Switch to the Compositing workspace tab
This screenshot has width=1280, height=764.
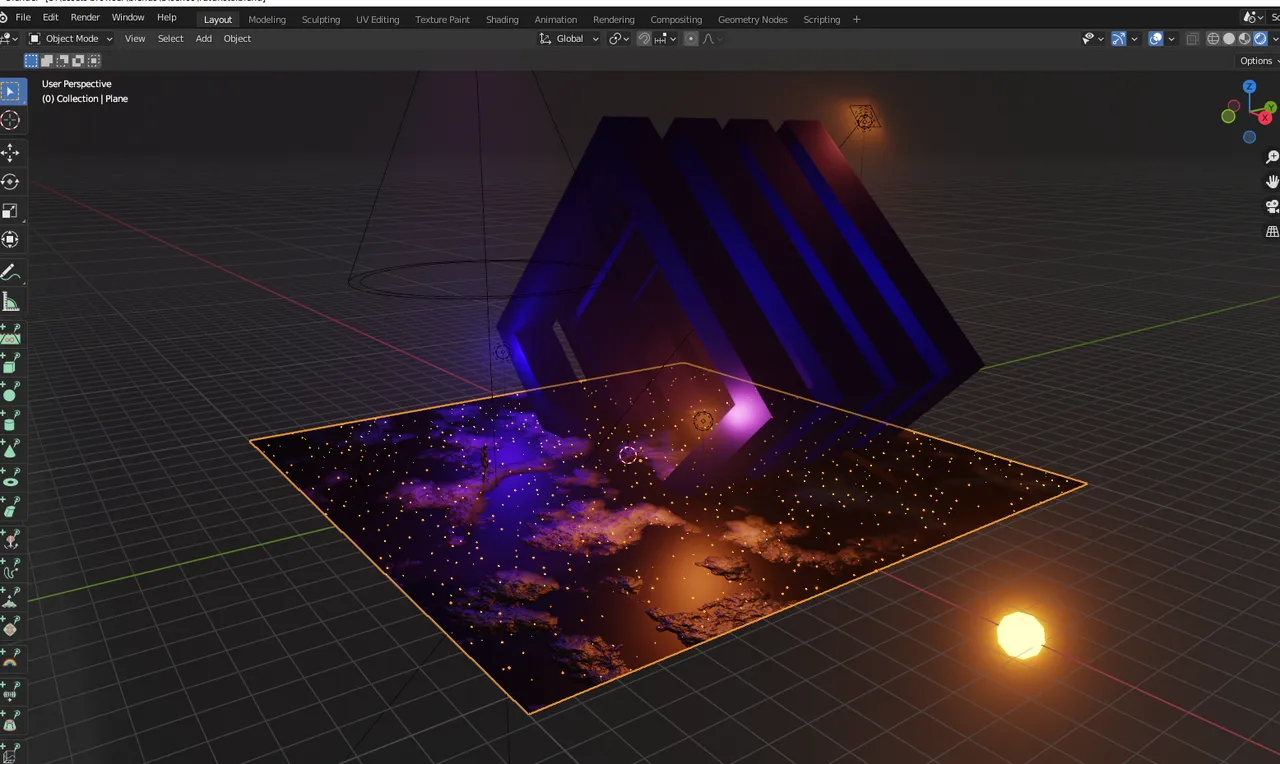point(676,19)
